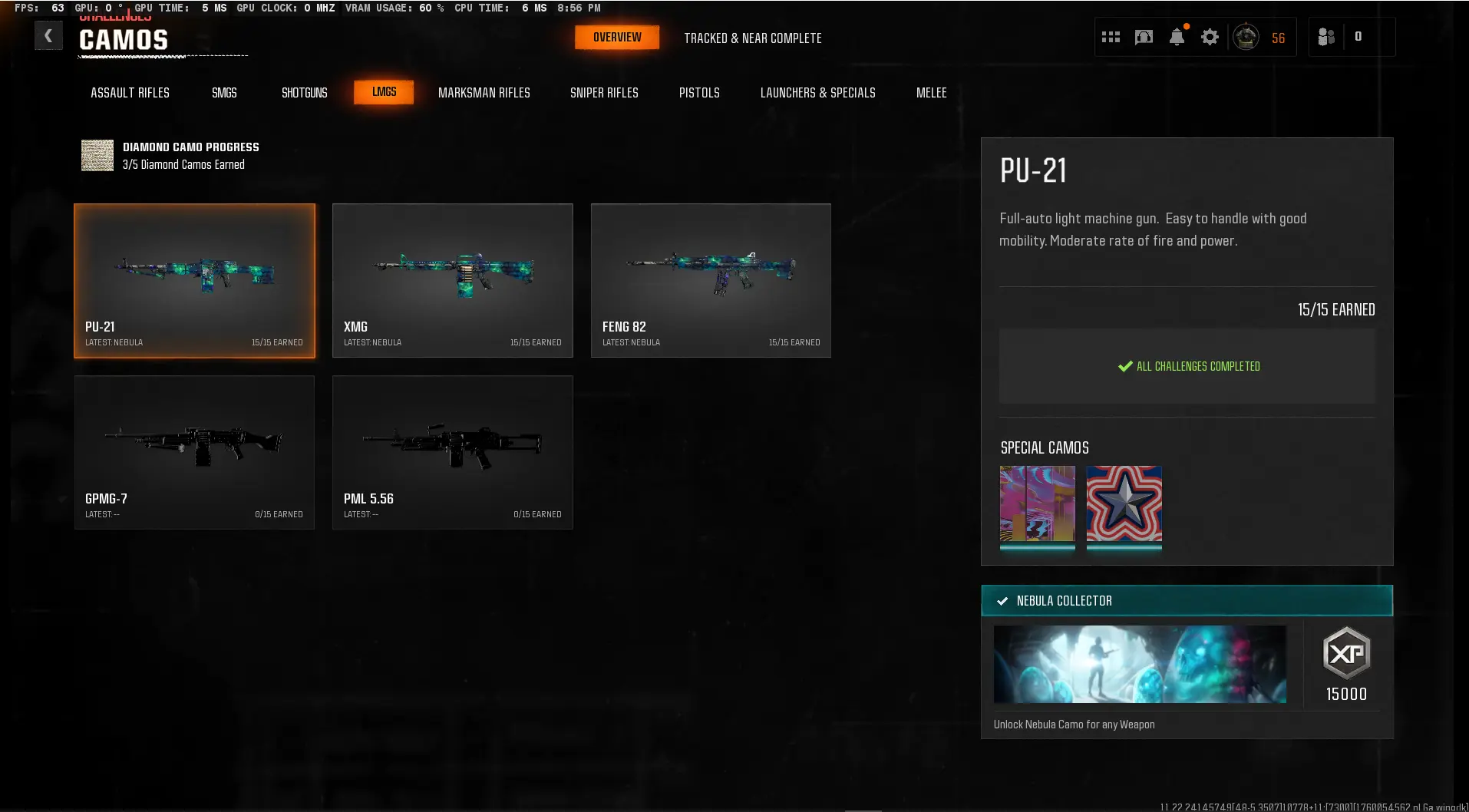Click the '15/15 EARNED' text in PU-21 details

click(1336, 309)
